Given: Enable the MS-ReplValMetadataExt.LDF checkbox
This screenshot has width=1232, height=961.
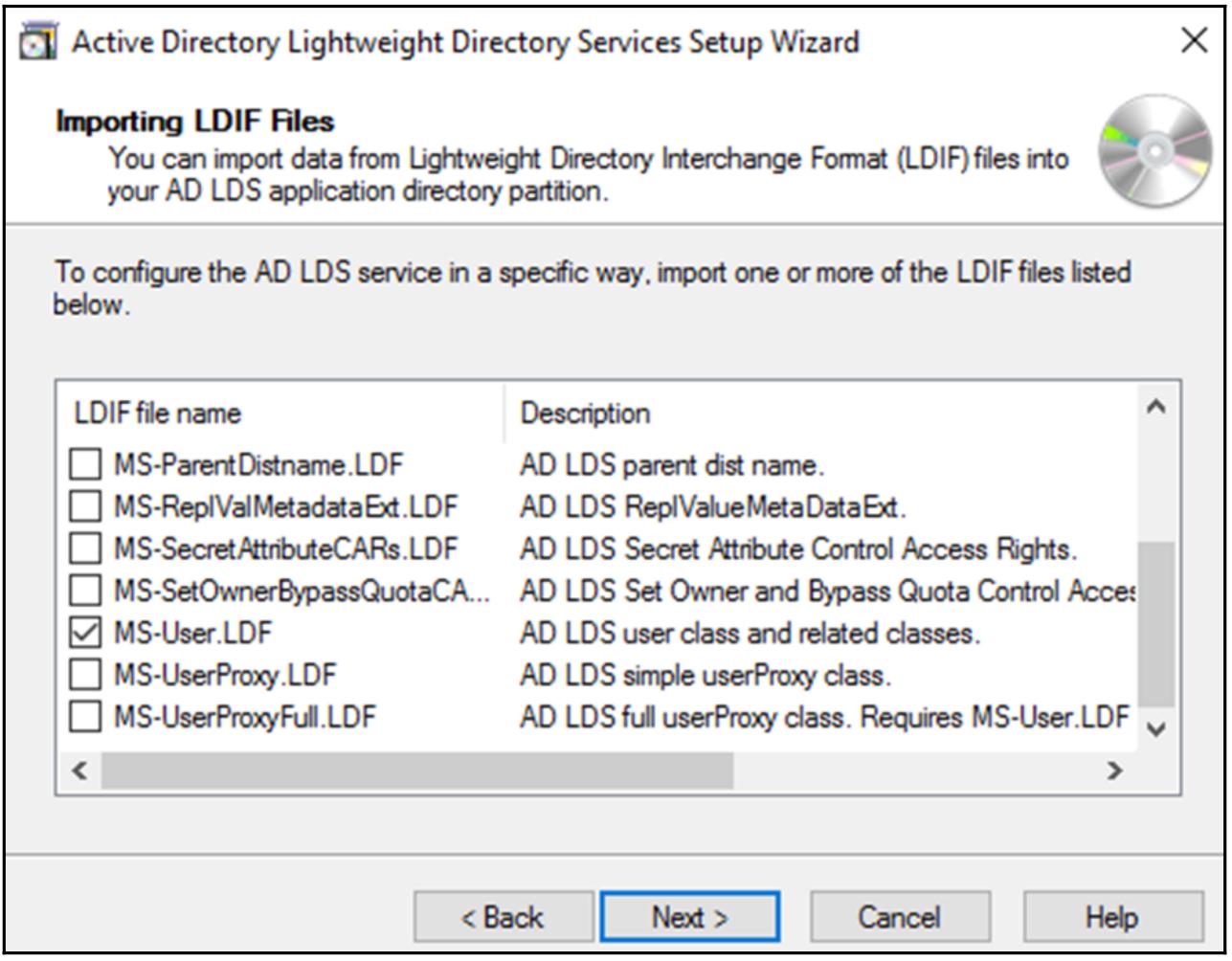Looking at the screenshot, I should pyautogui.click(x=85, y=506).
